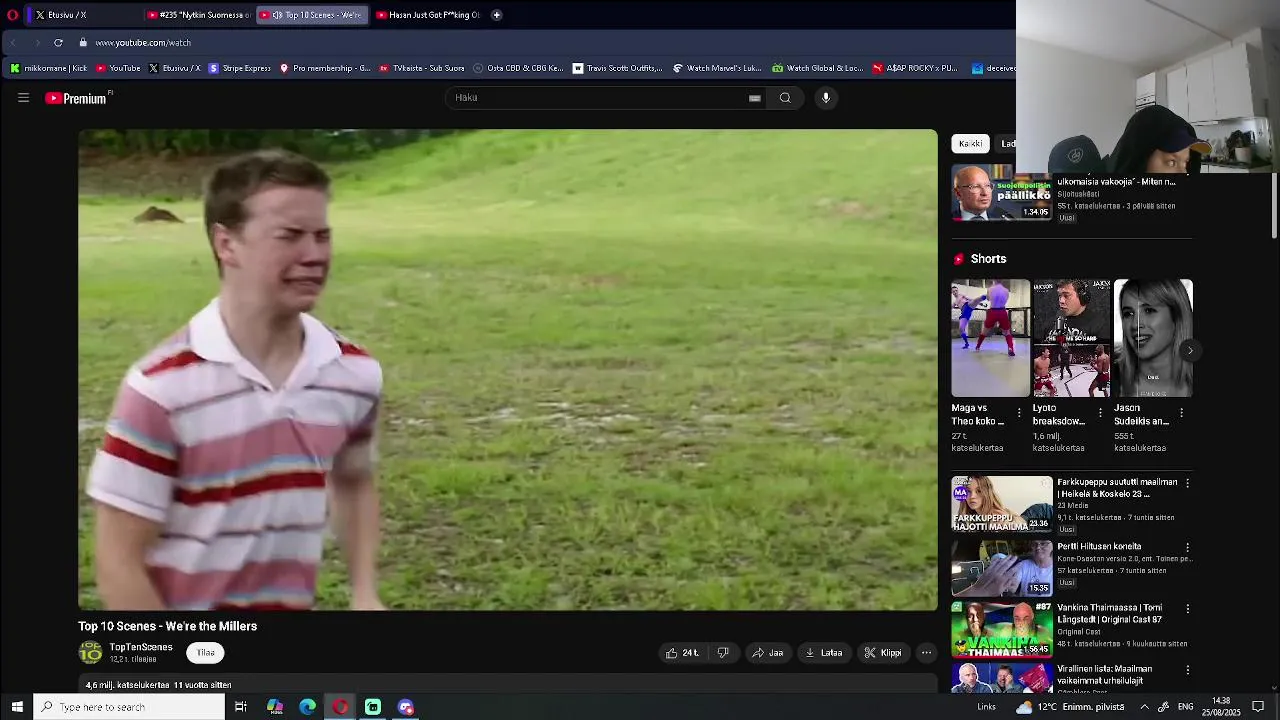This screenshot has height=720, width=1280.
Task: Like the video (24 t.)
Action: tap(683, 653)
